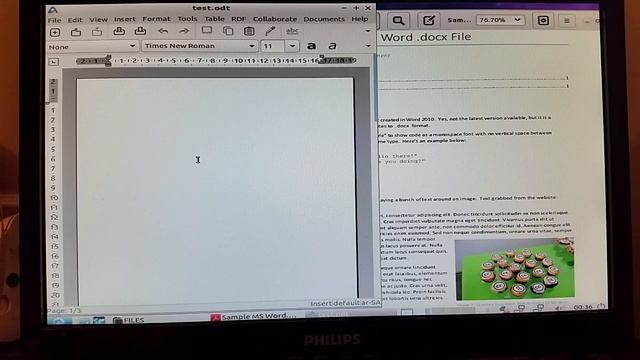Redo the last action
The height and width of the screenshot is (360, 640).
coord(184,31)
